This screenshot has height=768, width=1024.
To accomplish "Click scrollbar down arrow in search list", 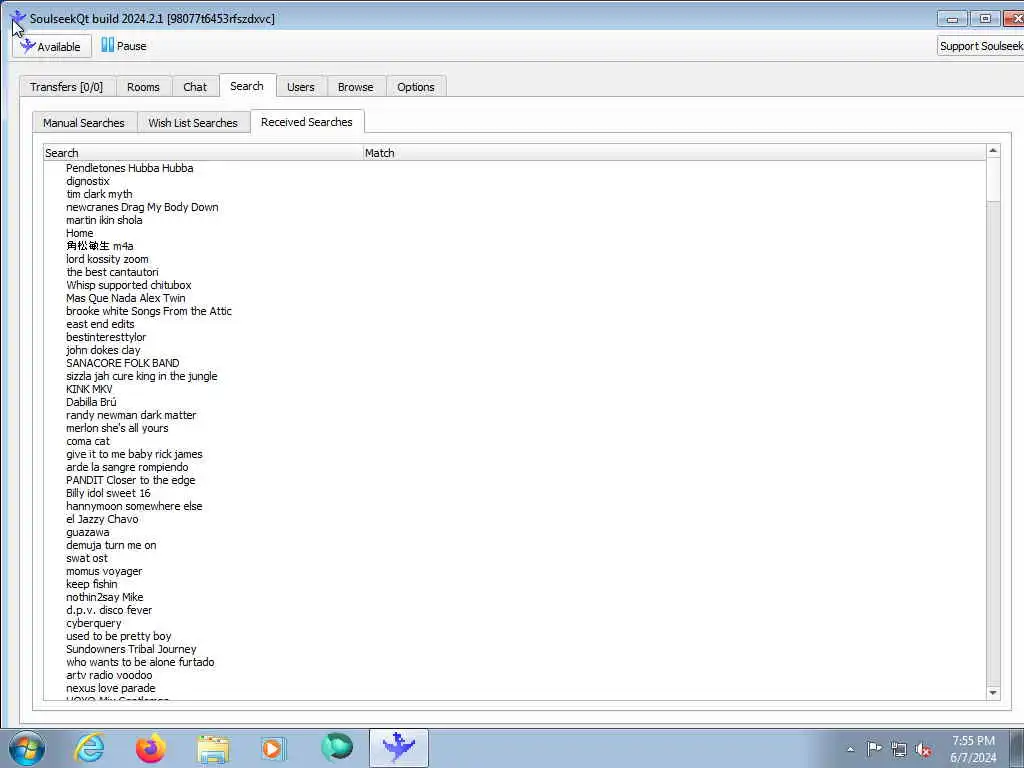I will 993,693.
